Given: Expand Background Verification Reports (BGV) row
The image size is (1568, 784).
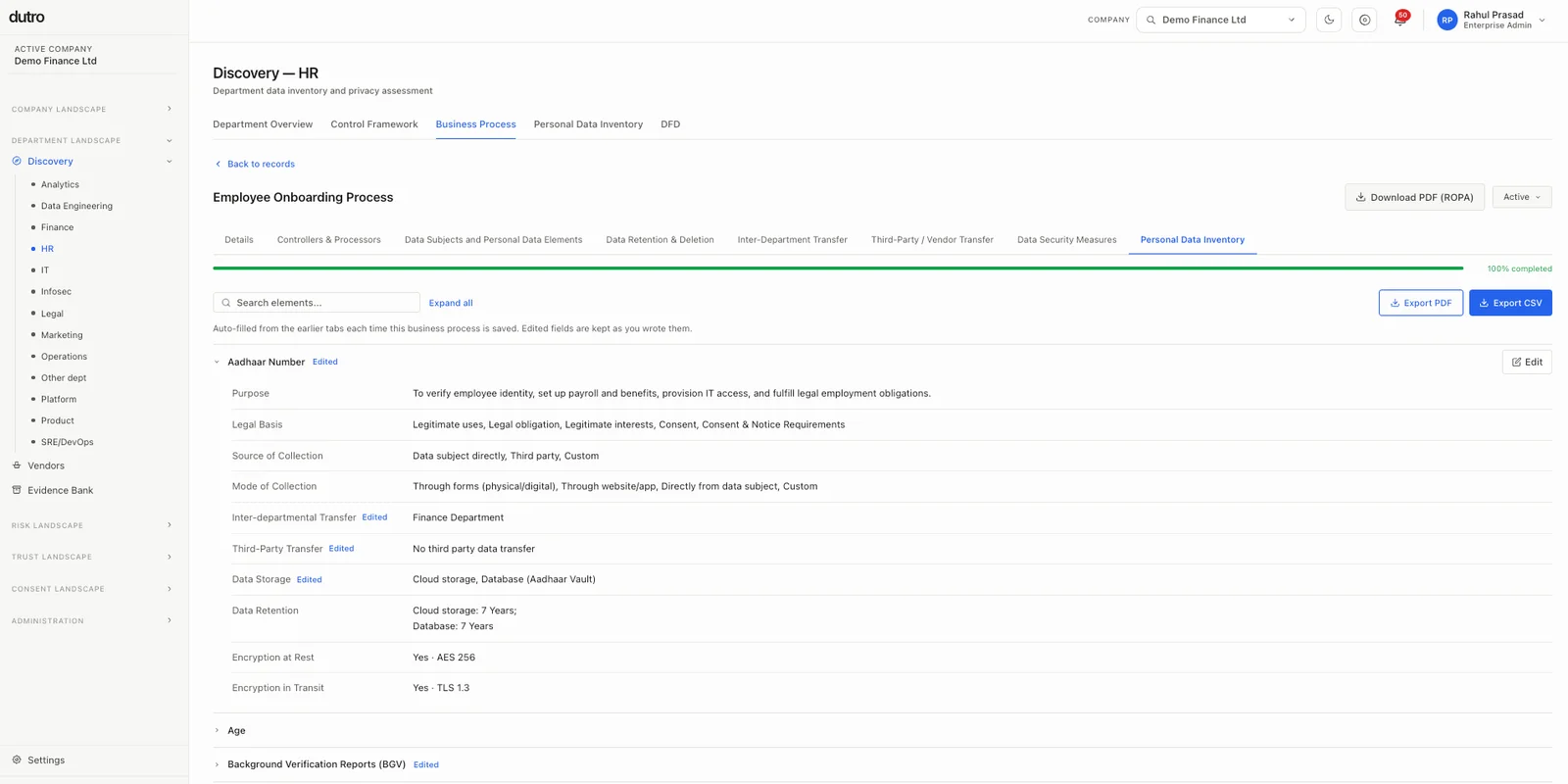Looking at the screenshot, I should pos(218,764).
